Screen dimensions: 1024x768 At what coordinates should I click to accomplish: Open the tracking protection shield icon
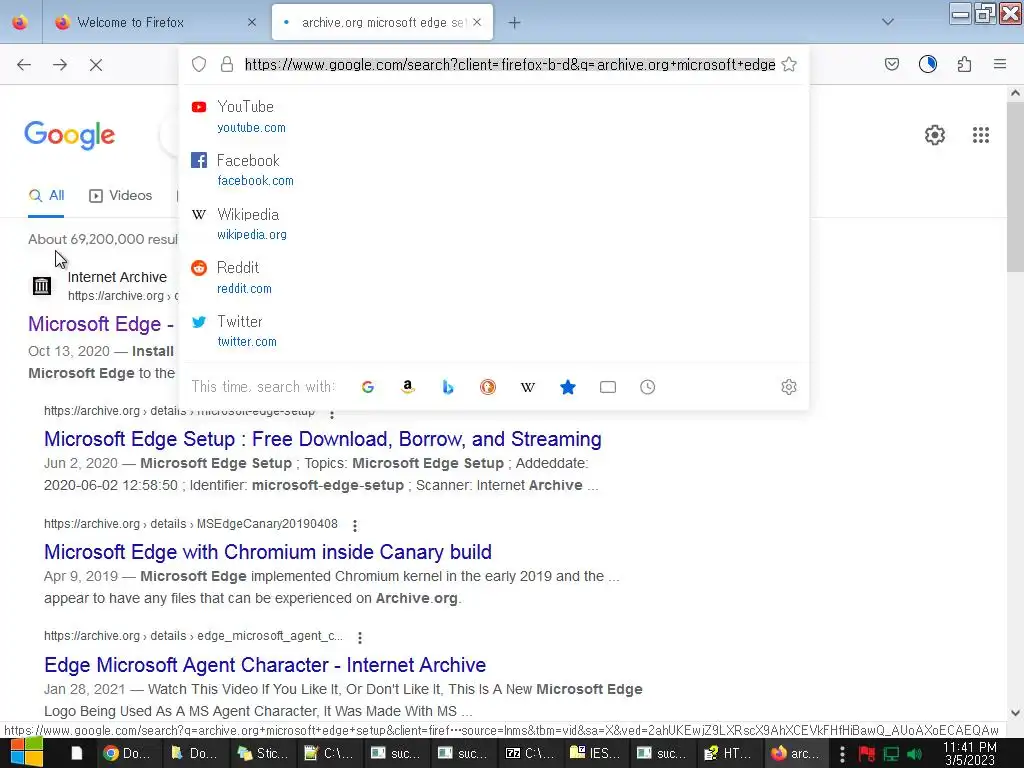point(199,64)
